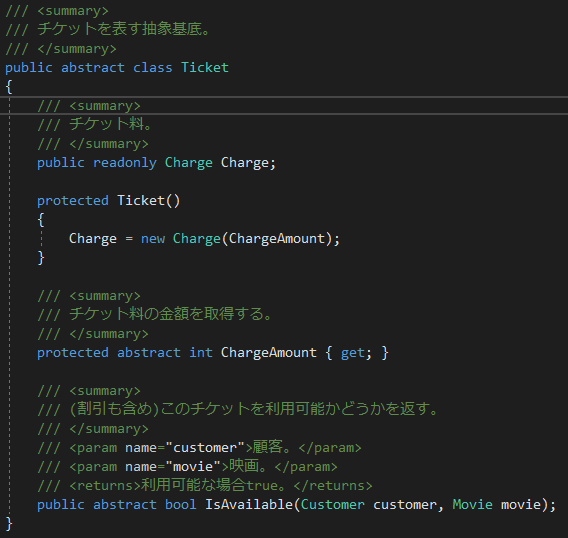Click the IsAvailable method name
The height and width of the screenshot is (538, 568).
(x=248, y=505)
